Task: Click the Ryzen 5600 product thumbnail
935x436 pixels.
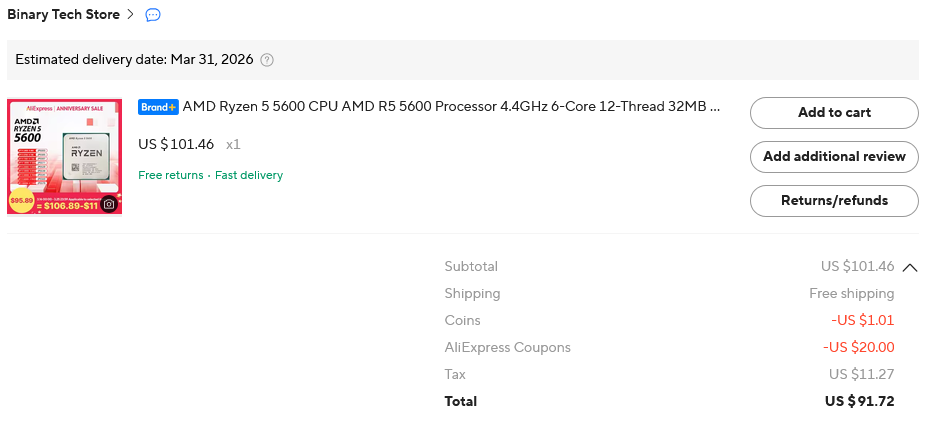Action: (64, 156)
